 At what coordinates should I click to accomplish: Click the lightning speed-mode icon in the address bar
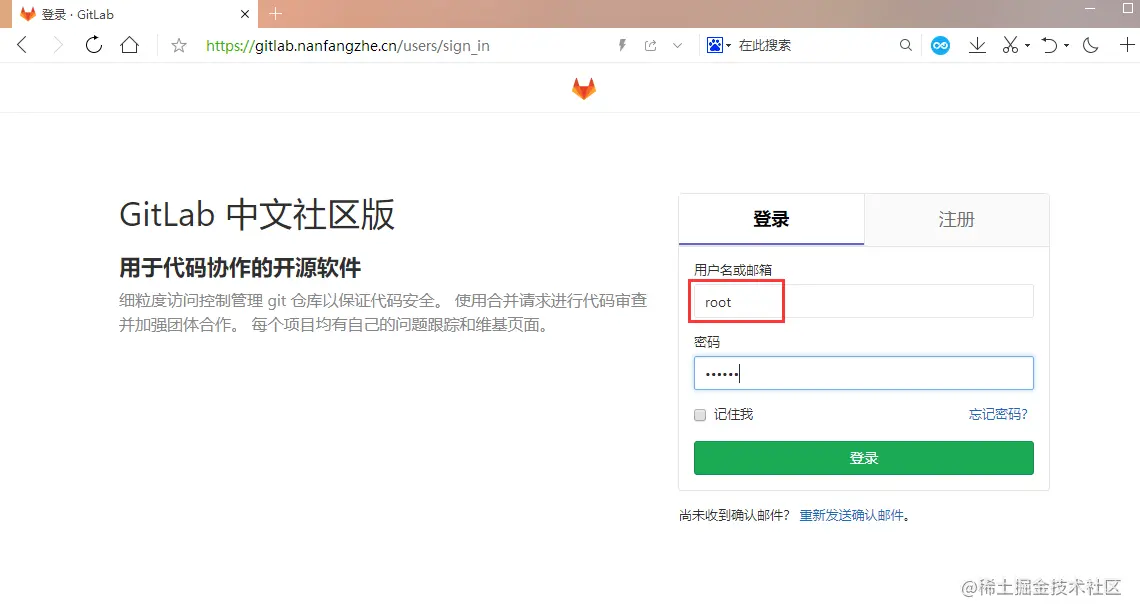(x=622, y=45)
